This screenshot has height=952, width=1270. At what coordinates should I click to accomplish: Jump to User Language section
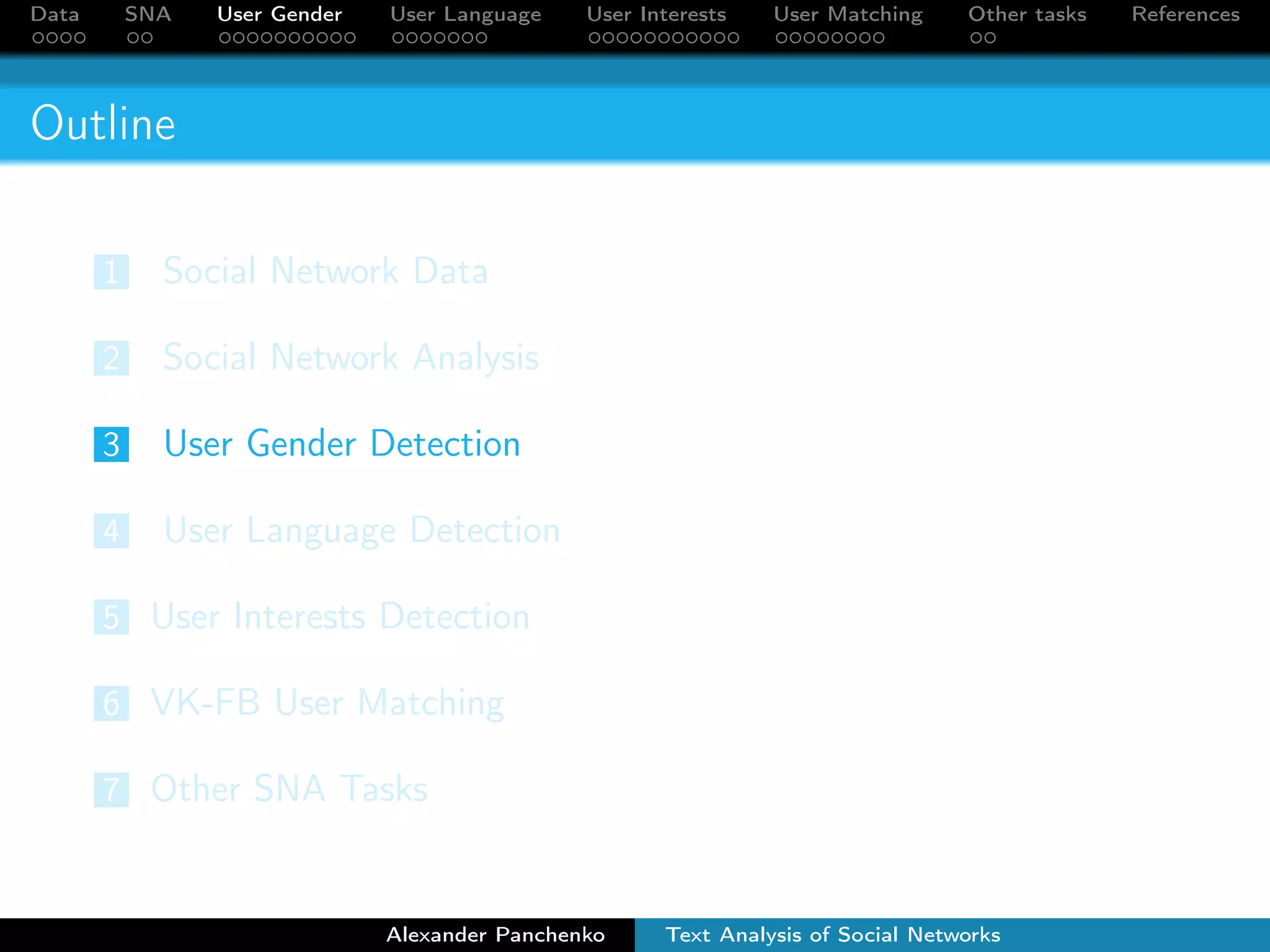point(466,15)
